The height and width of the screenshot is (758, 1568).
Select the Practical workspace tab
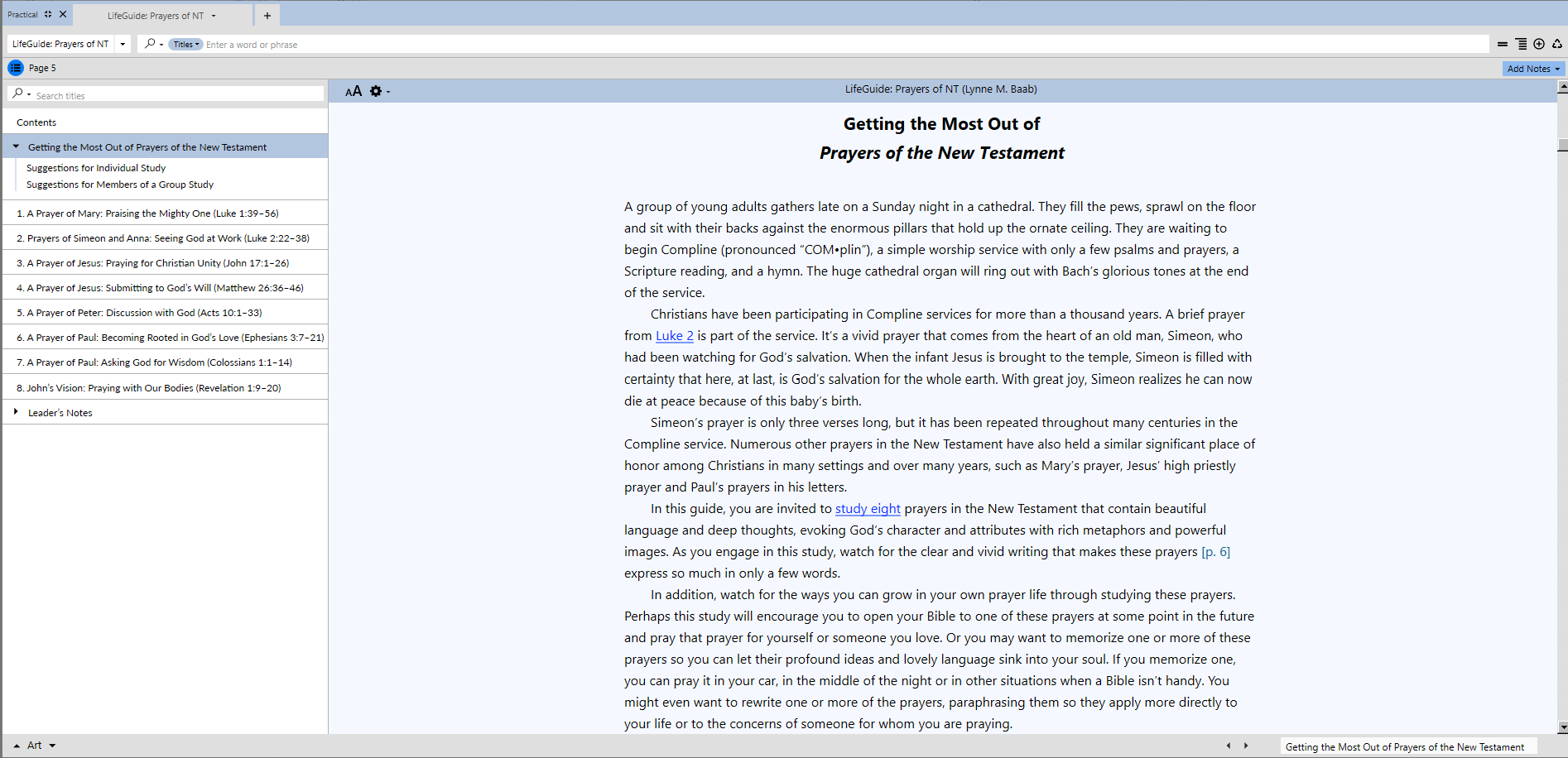(x=22, y=14)
